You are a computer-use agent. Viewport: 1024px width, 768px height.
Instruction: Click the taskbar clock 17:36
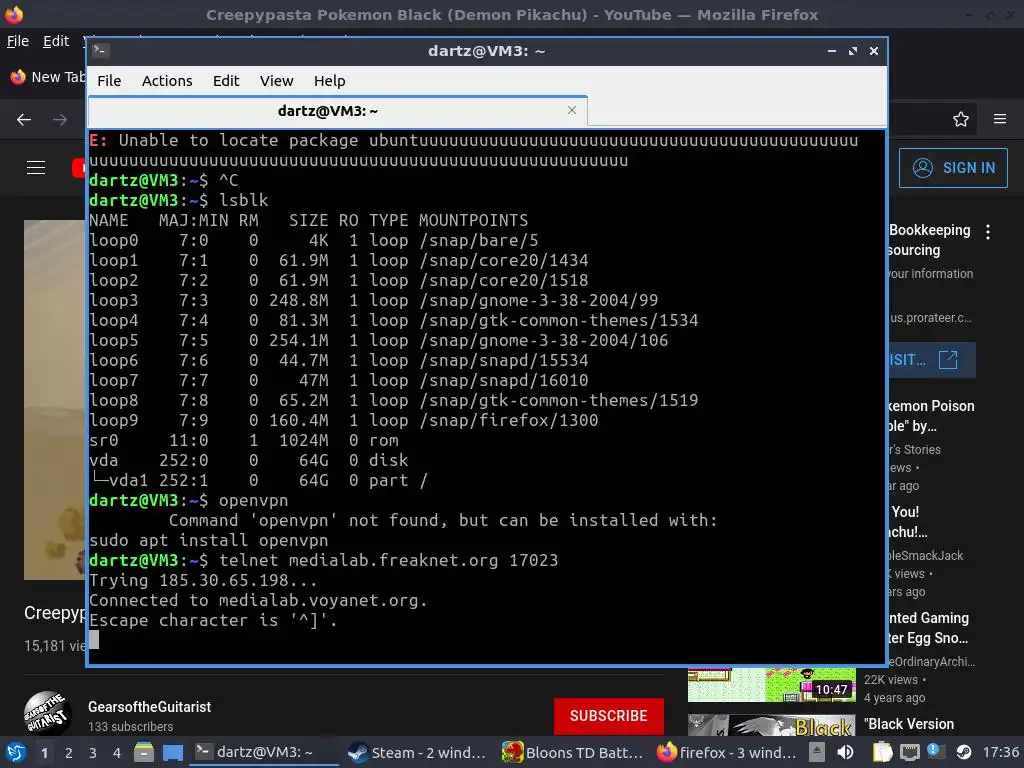click(x=1000, y=752)
